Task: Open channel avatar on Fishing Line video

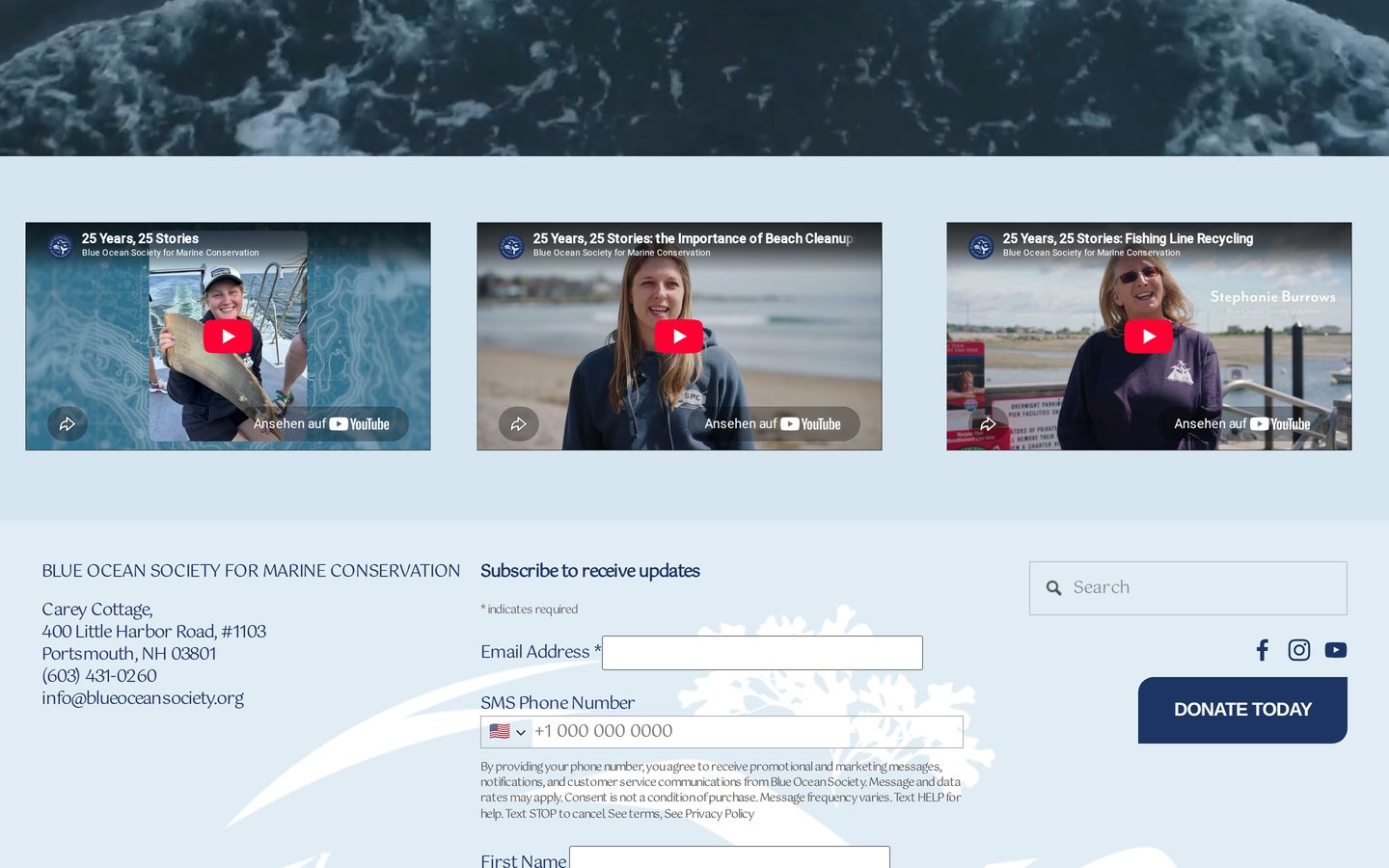Action: (x=982, y=247)
